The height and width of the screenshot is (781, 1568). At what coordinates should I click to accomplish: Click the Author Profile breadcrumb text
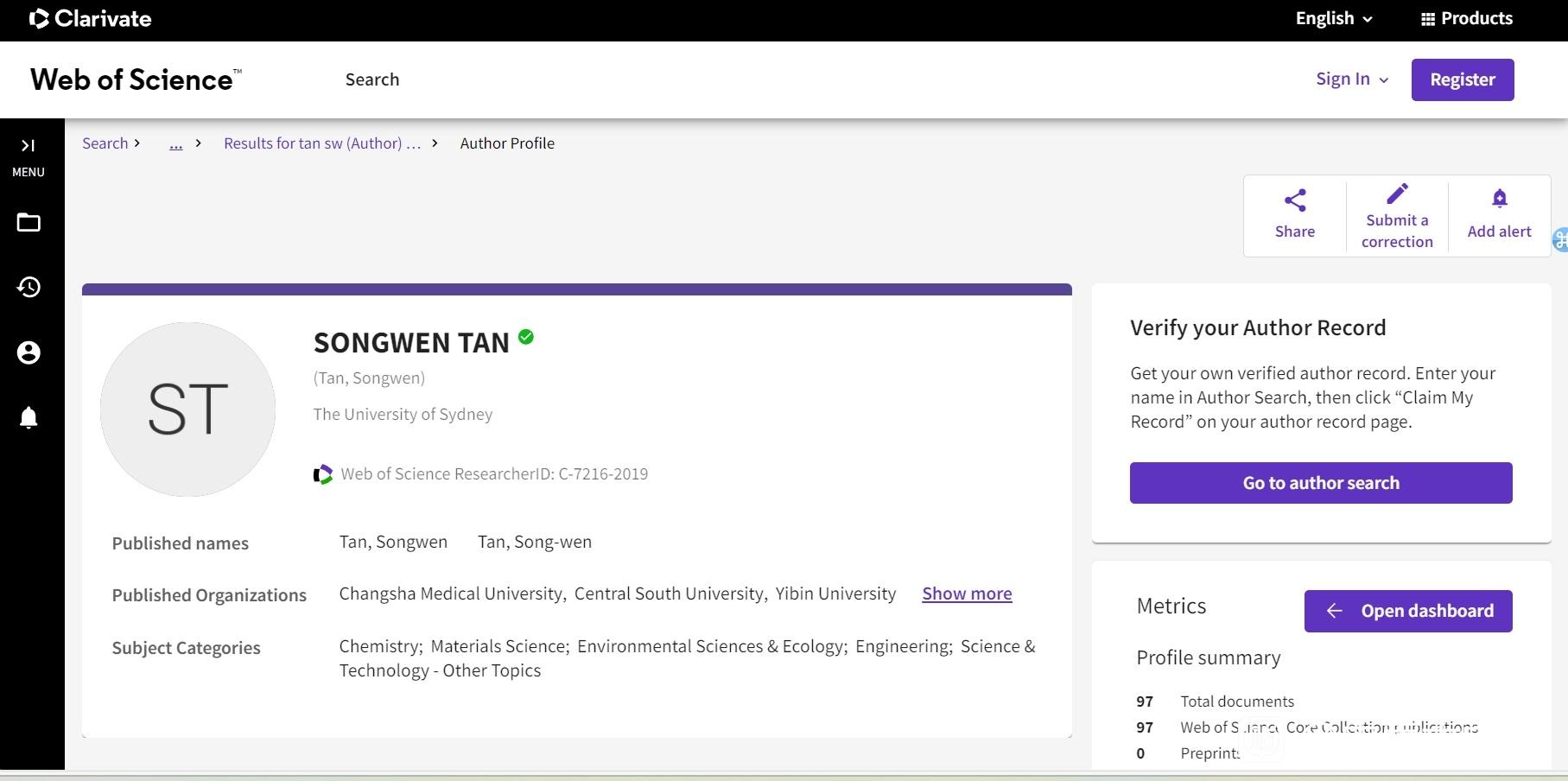(507, 143)
